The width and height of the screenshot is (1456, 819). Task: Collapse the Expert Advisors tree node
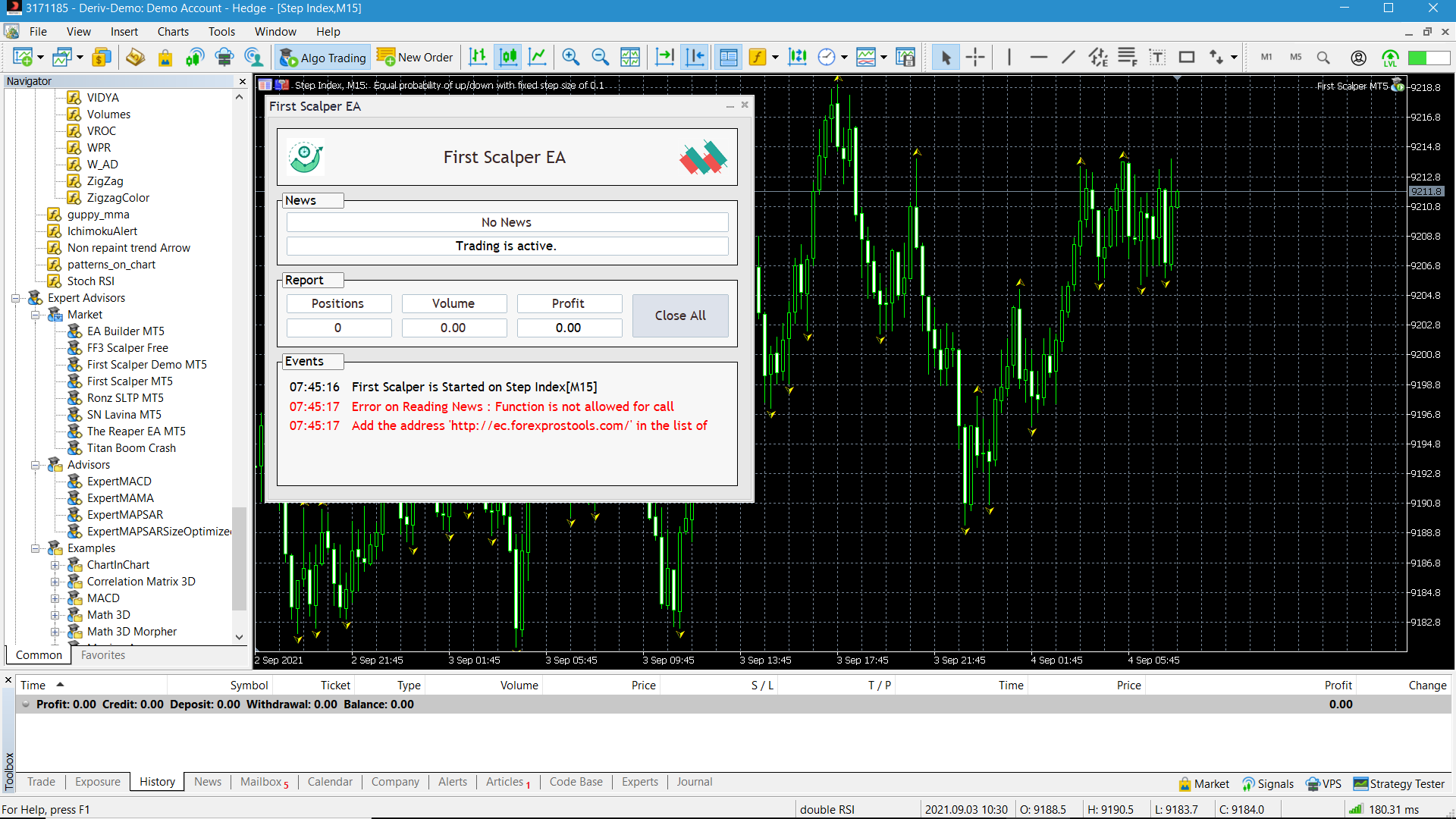pos(15,298)
